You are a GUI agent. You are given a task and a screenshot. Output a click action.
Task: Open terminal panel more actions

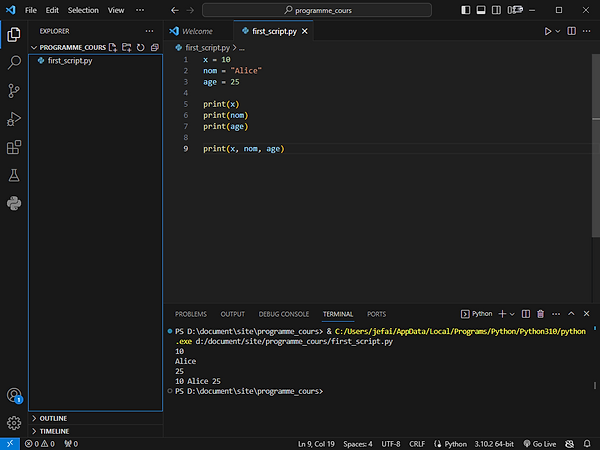point(556,314)
